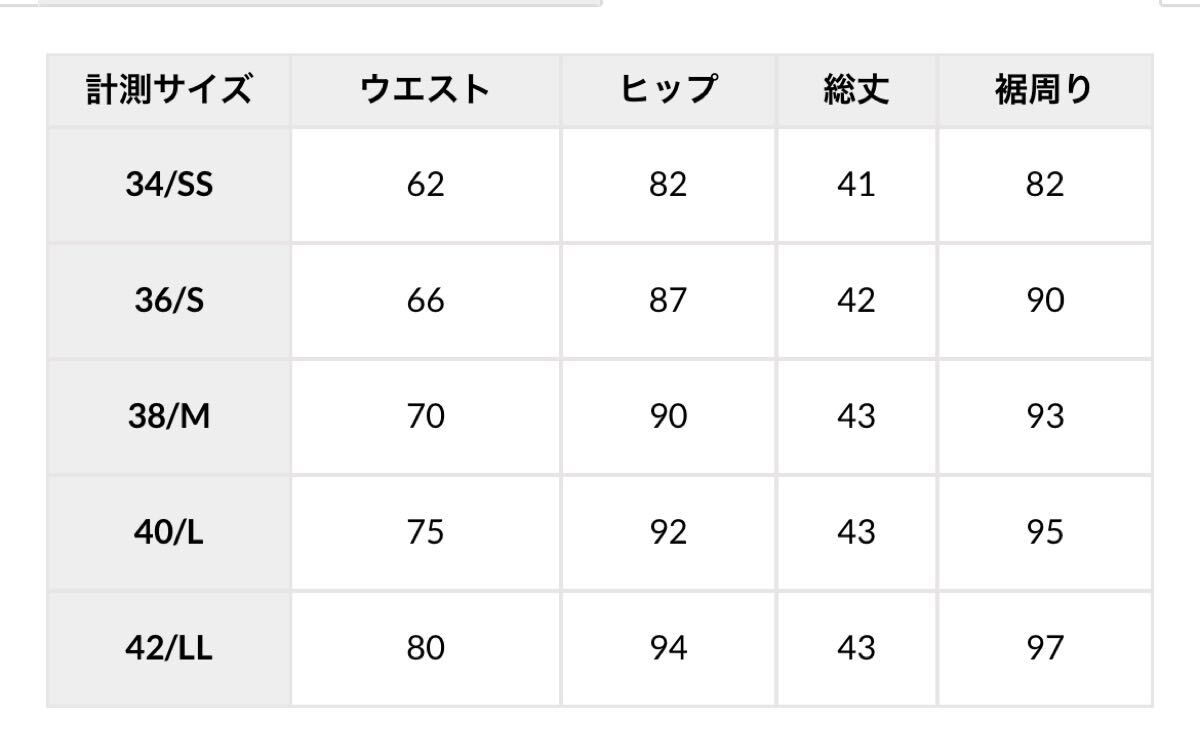
Task: Click the ヒップ column header
Action: 668,91
